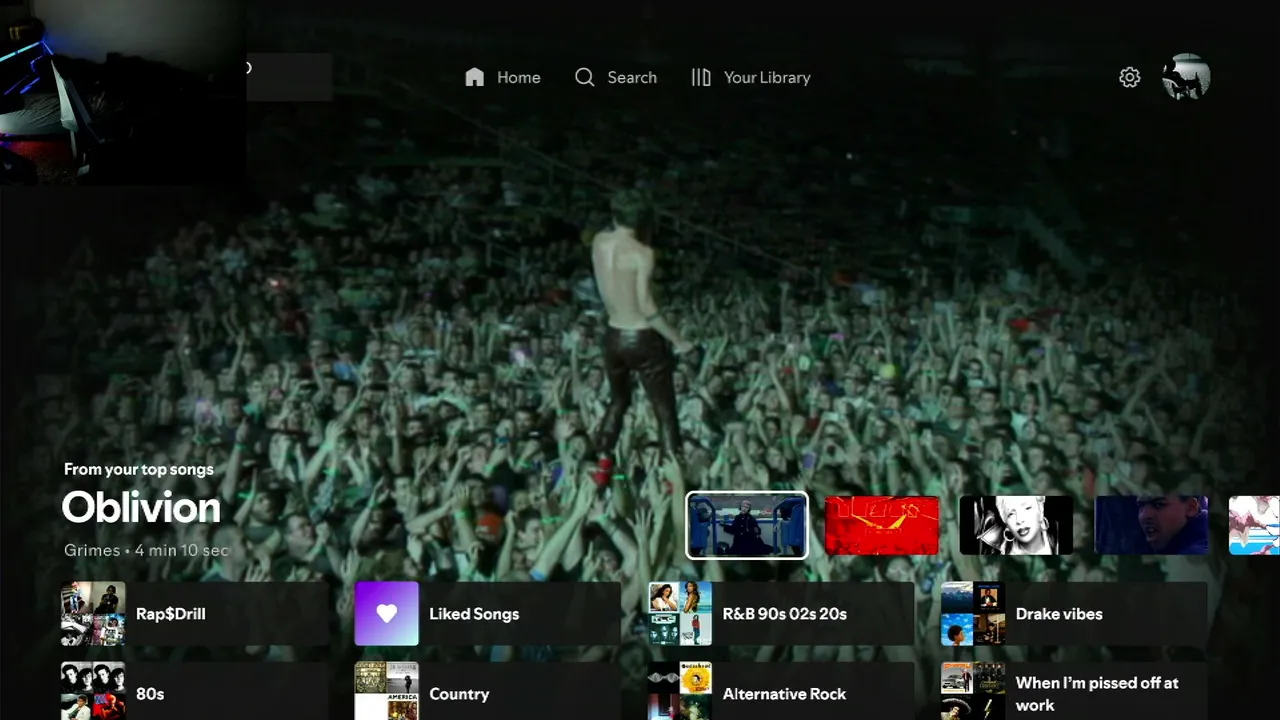Click 'Grimes • 4 min 10 sec' text

(x=146, y=551)
